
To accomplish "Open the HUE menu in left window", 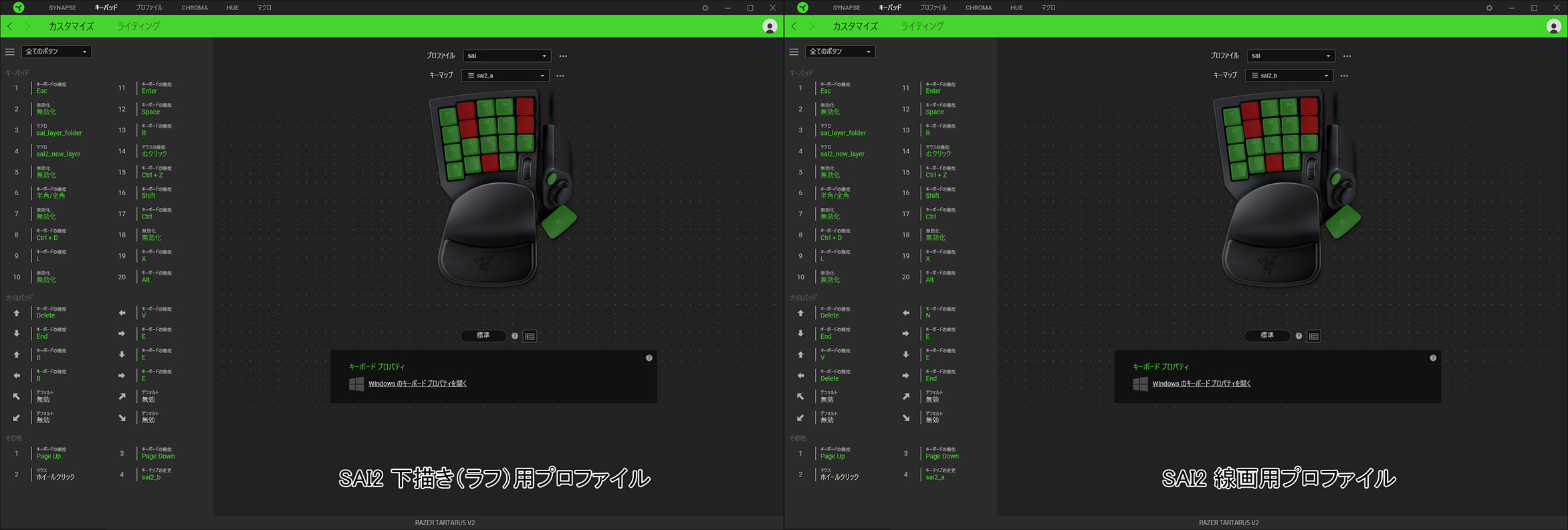I will pos(233,8).
